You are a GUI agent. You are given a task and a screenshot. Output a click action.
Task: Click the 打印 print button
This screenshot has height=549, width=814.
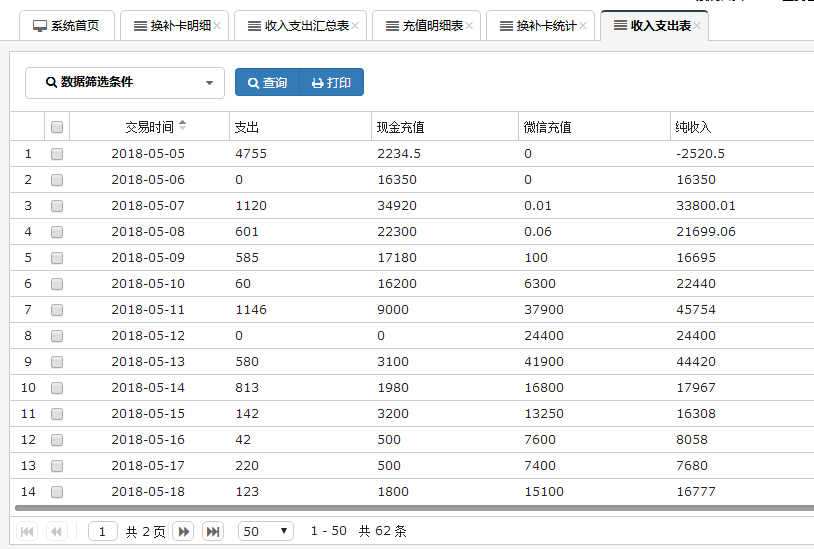(332, 83)
